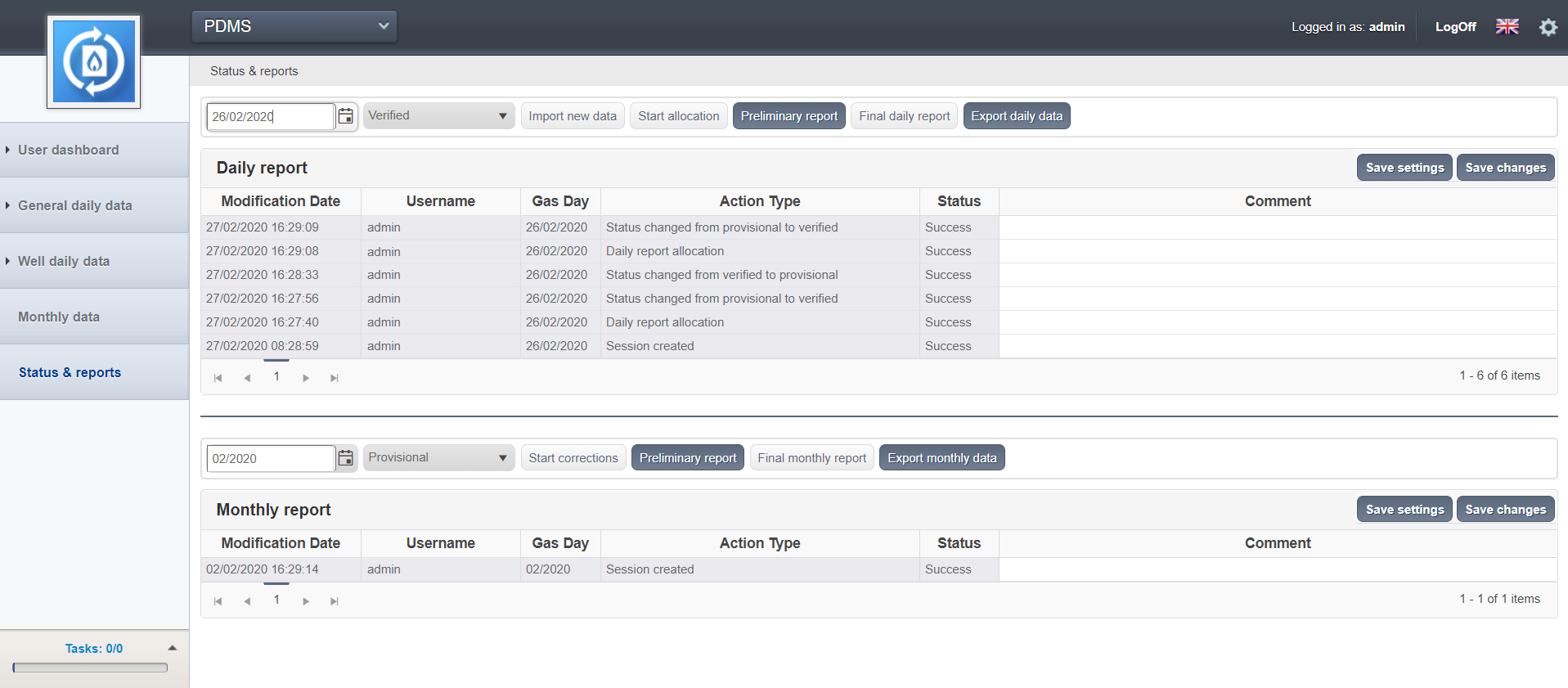Image resolution: width=1568 pixels, height=688 pixels.
Task: Go to next page of Daily report
Action: pyautogui.click(x=306, y=378)
